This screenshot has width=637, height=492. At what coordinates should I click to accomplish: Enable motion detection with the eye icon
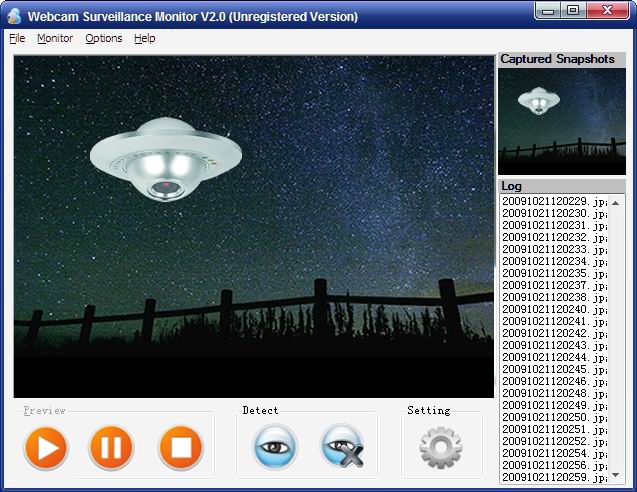[x=275, y=447]
